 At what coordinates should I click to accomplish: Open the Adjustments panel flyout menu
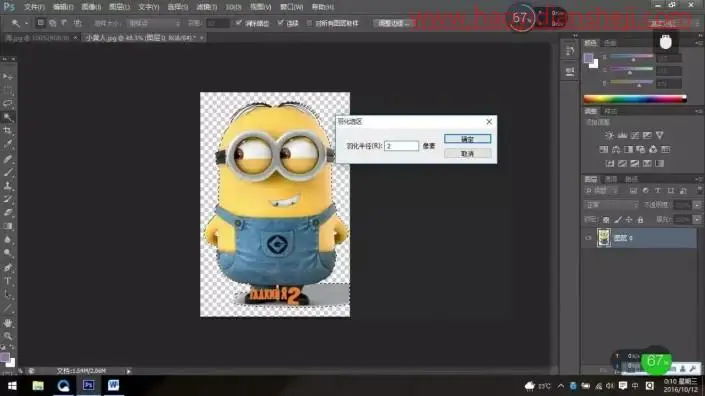(699, 111)
